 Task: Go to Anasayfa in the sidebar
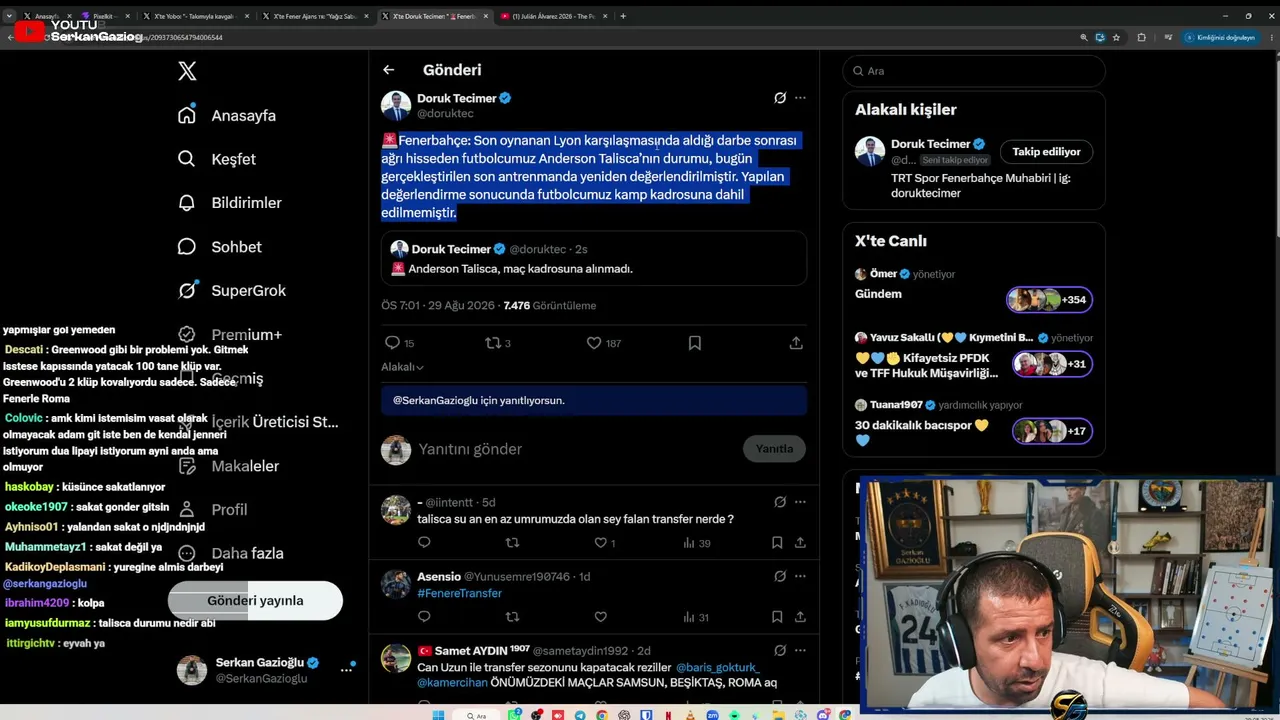click(x=226, y=115)
